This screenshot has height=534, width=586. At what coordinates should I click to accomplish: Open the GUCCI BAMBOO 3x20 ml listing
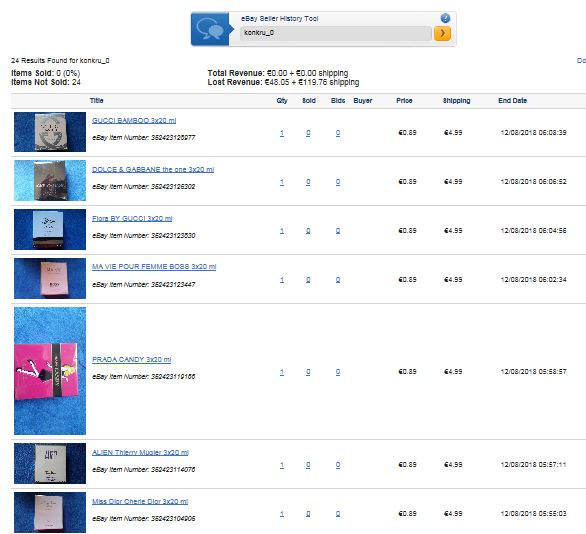pos(134,120)
